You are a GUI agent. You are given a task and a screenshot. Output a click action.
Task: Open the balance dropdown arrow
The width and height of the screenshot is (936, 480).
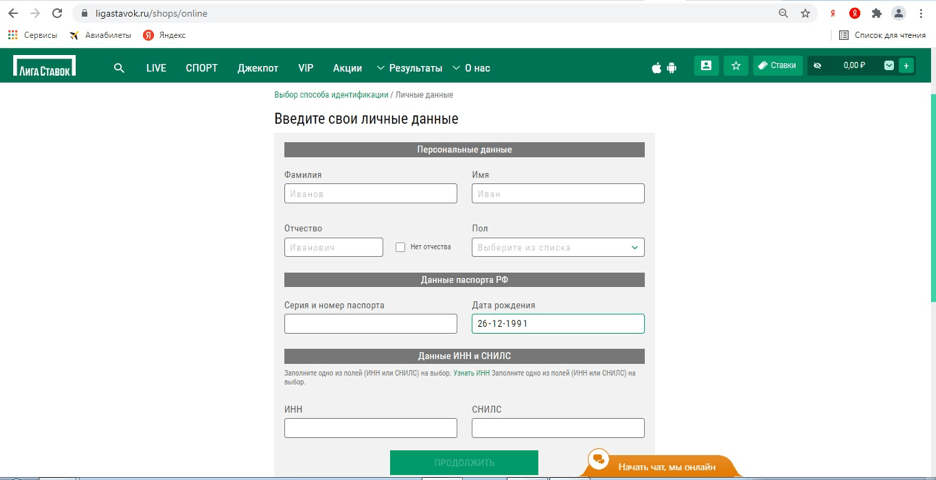888,66
